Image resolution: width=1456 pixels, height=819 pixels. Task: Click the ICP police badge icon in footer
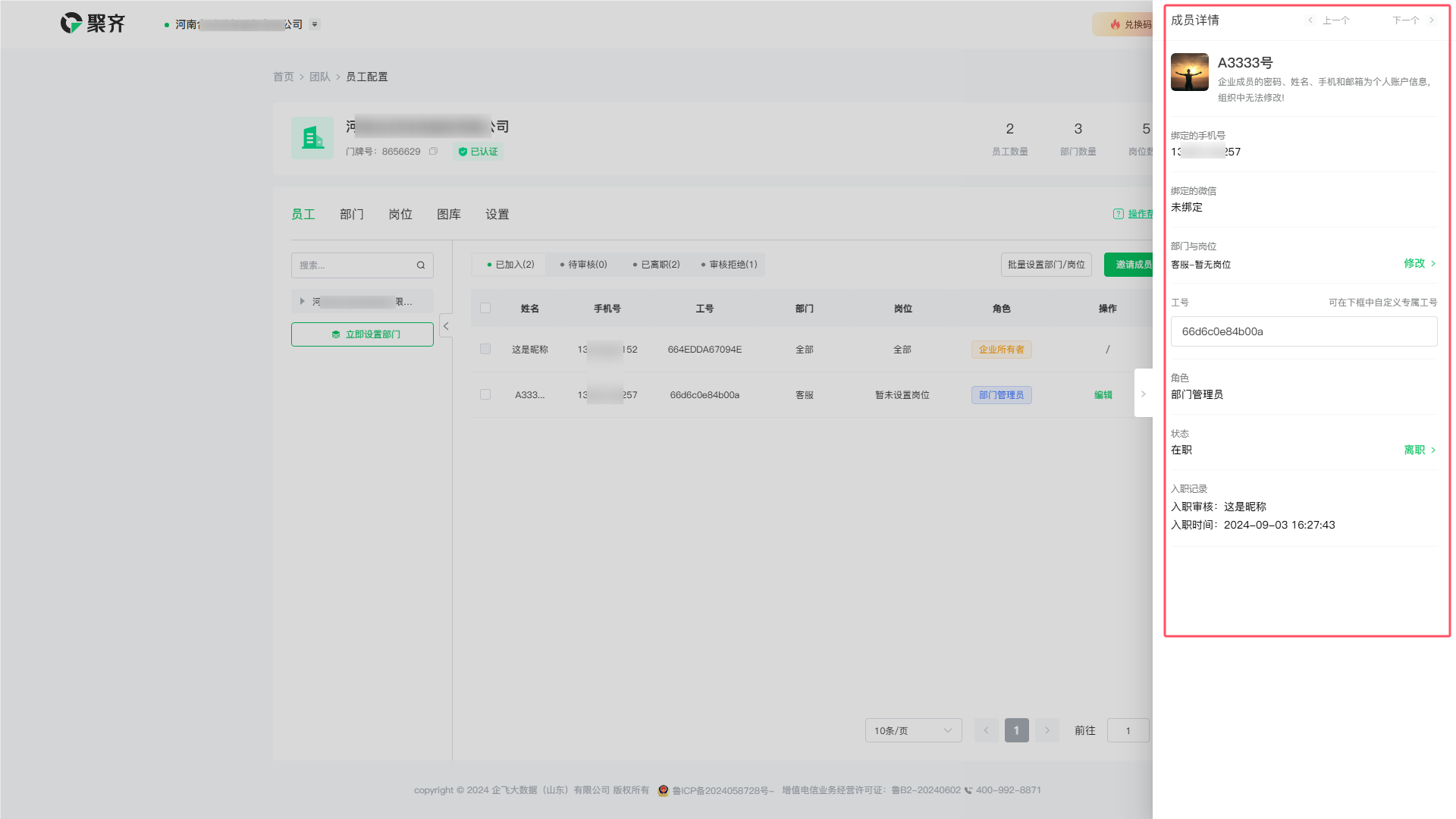(x=664, y=790)
